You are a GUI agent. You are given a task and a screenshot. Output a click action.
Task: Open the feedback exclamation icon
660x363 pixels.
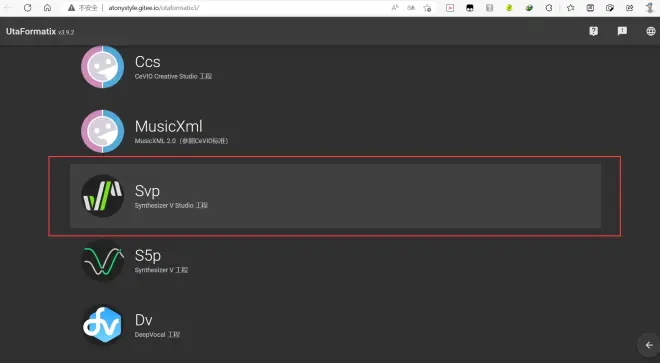tap(622, 31)
